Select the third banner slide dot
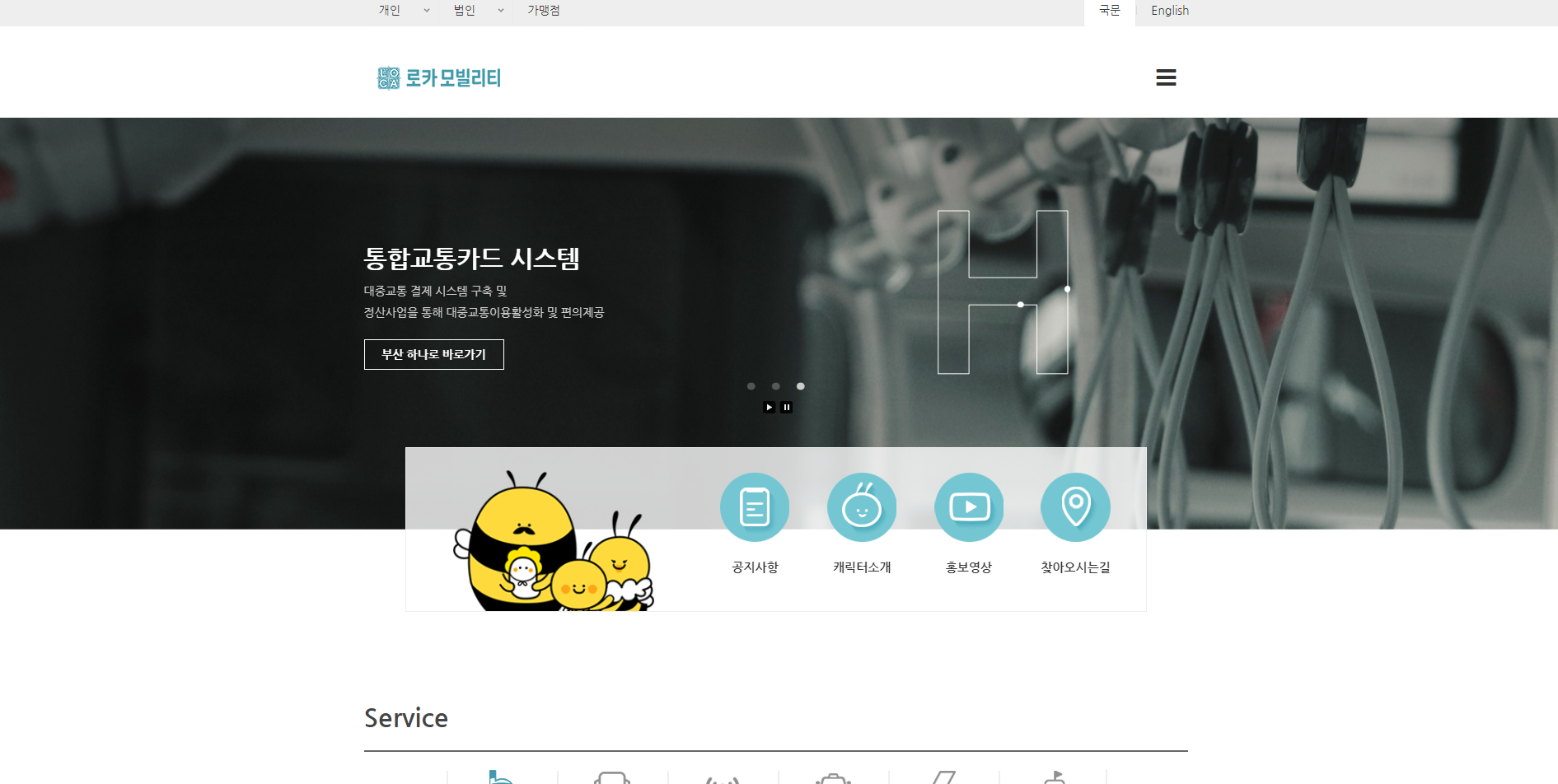The image size is (1558, 784). coord(800,386)
